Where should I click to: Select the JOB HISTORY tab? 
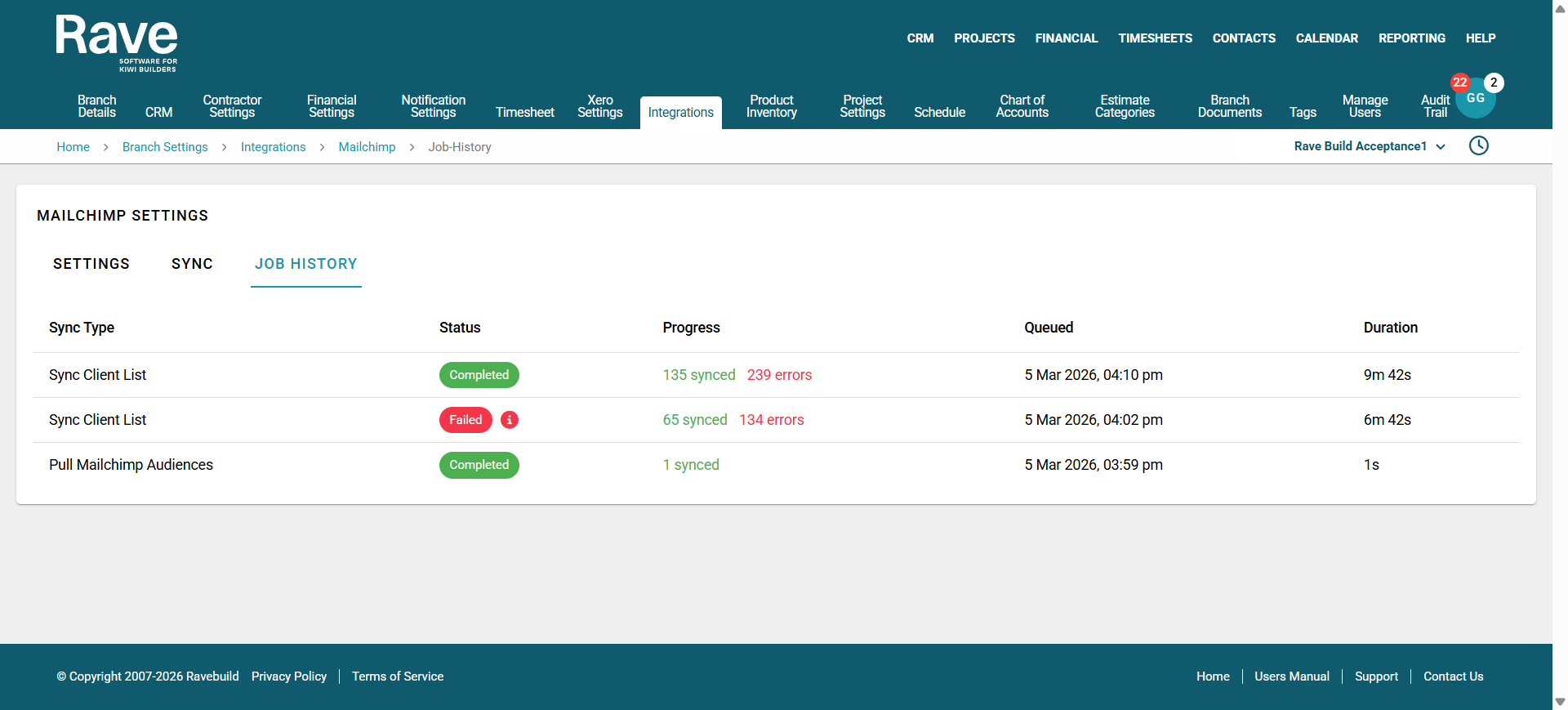coord(306,264)
